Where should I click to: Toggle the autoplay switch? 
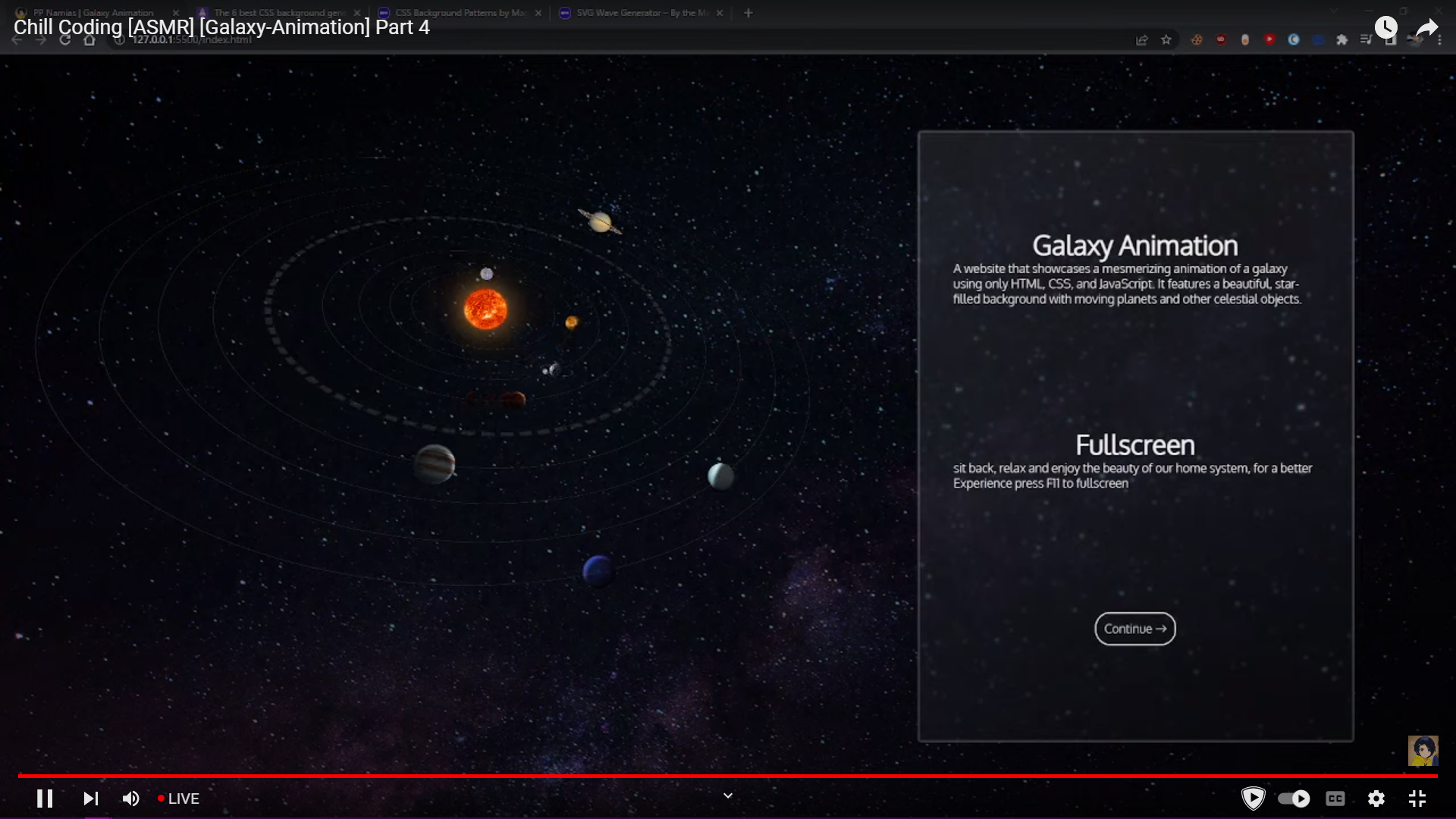click(1293, 799)
